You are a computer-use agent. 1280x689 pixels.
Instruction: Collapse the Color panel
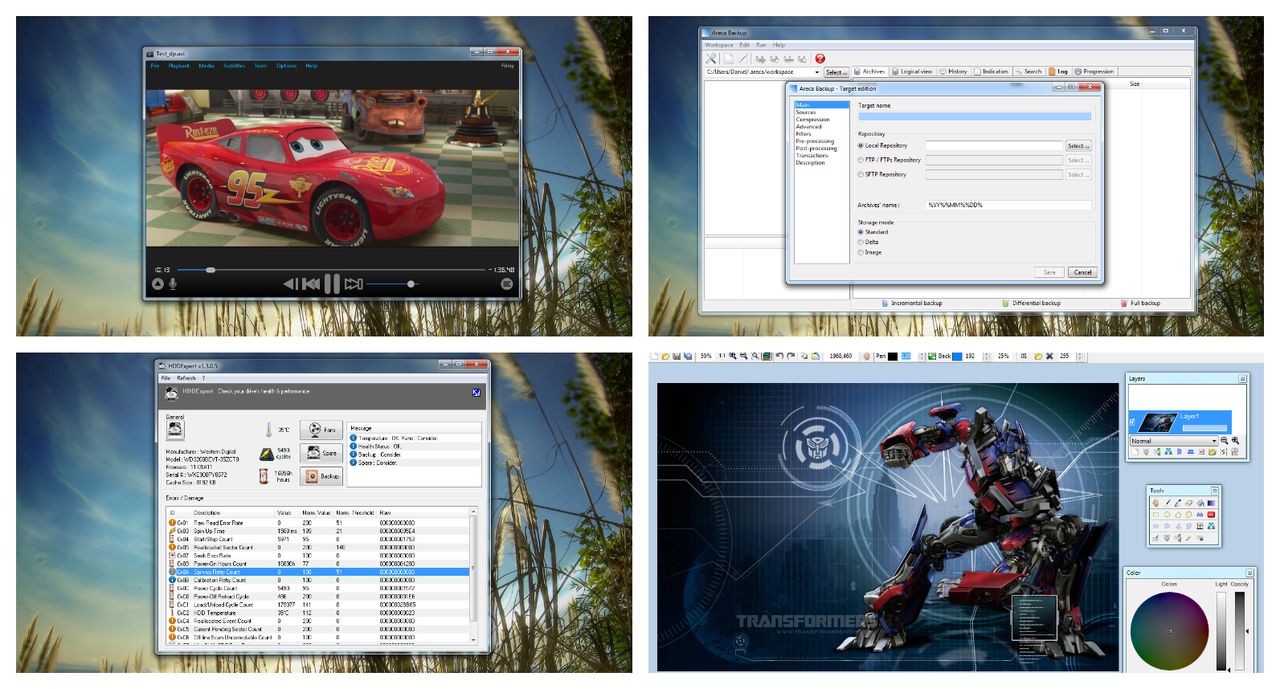[1242, 573]
